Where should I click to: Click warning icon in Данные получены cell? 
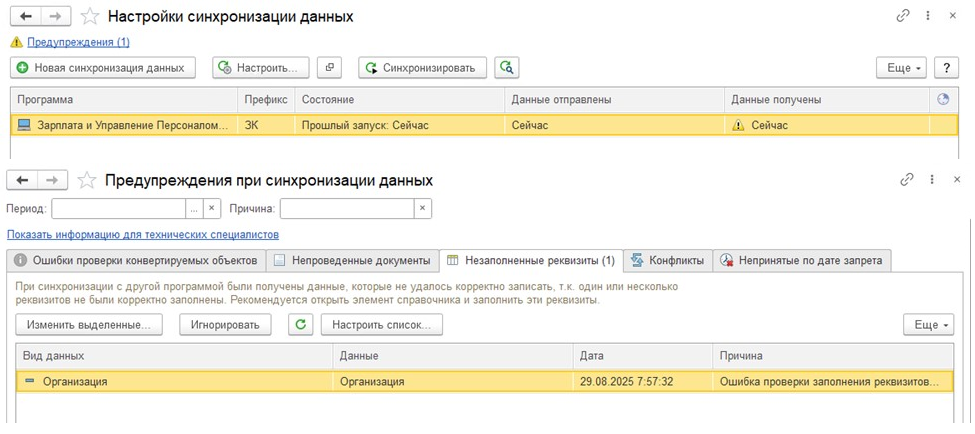(737, 126)
